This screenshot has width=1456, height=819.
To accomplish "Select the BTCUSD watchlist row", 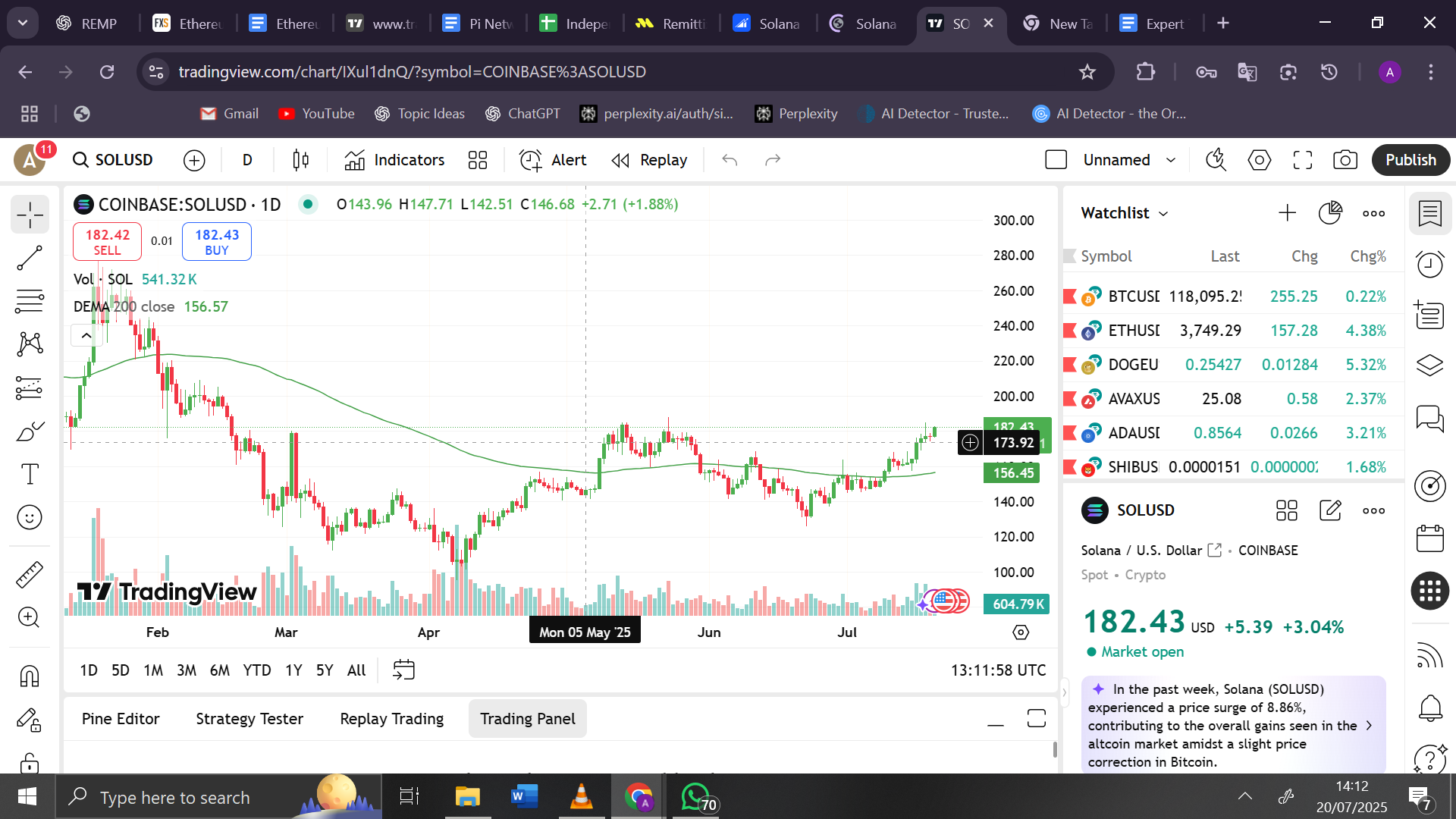I will 1234,297.
